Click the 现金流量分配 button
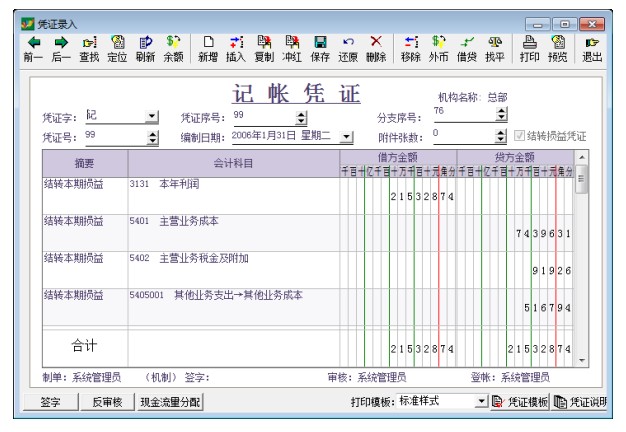The width and height of the screenshot is (626, 432). pos(170,402)
